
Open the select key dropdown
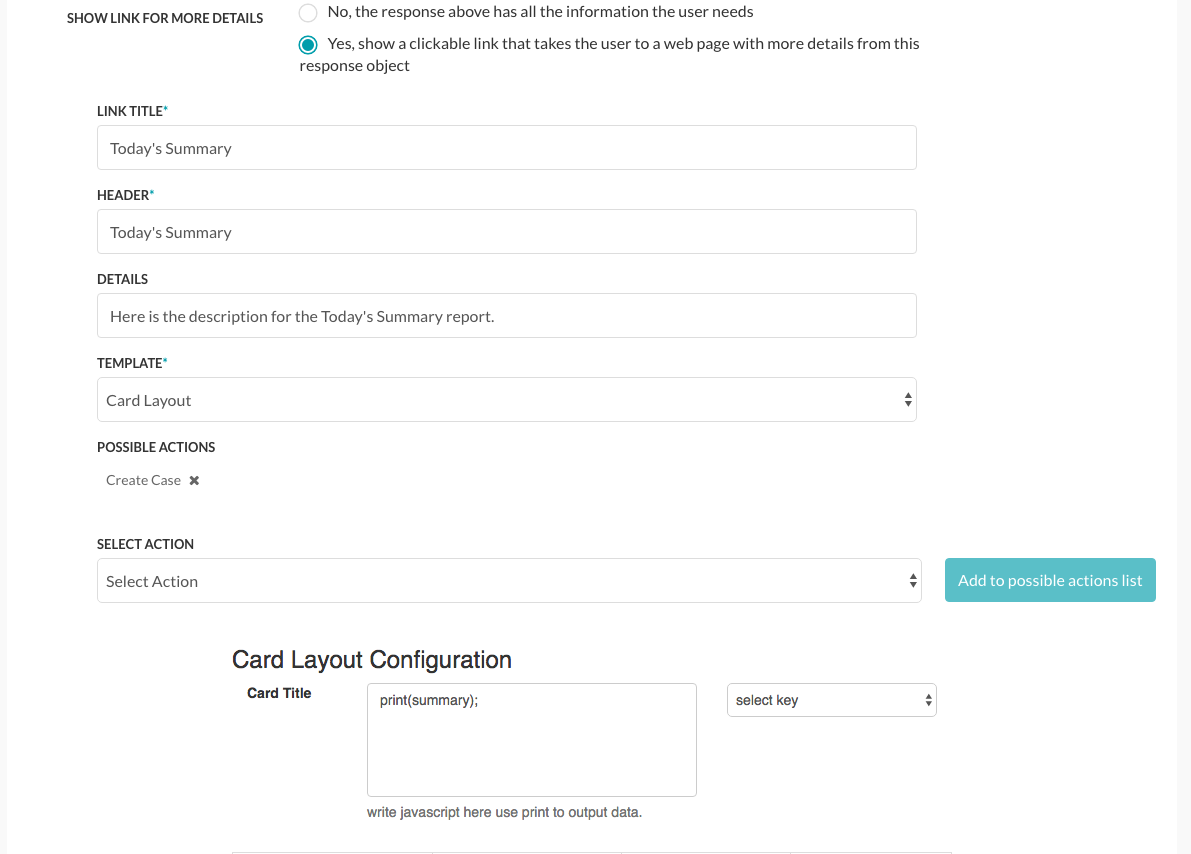pyautogui.click(x=832, y=700)
